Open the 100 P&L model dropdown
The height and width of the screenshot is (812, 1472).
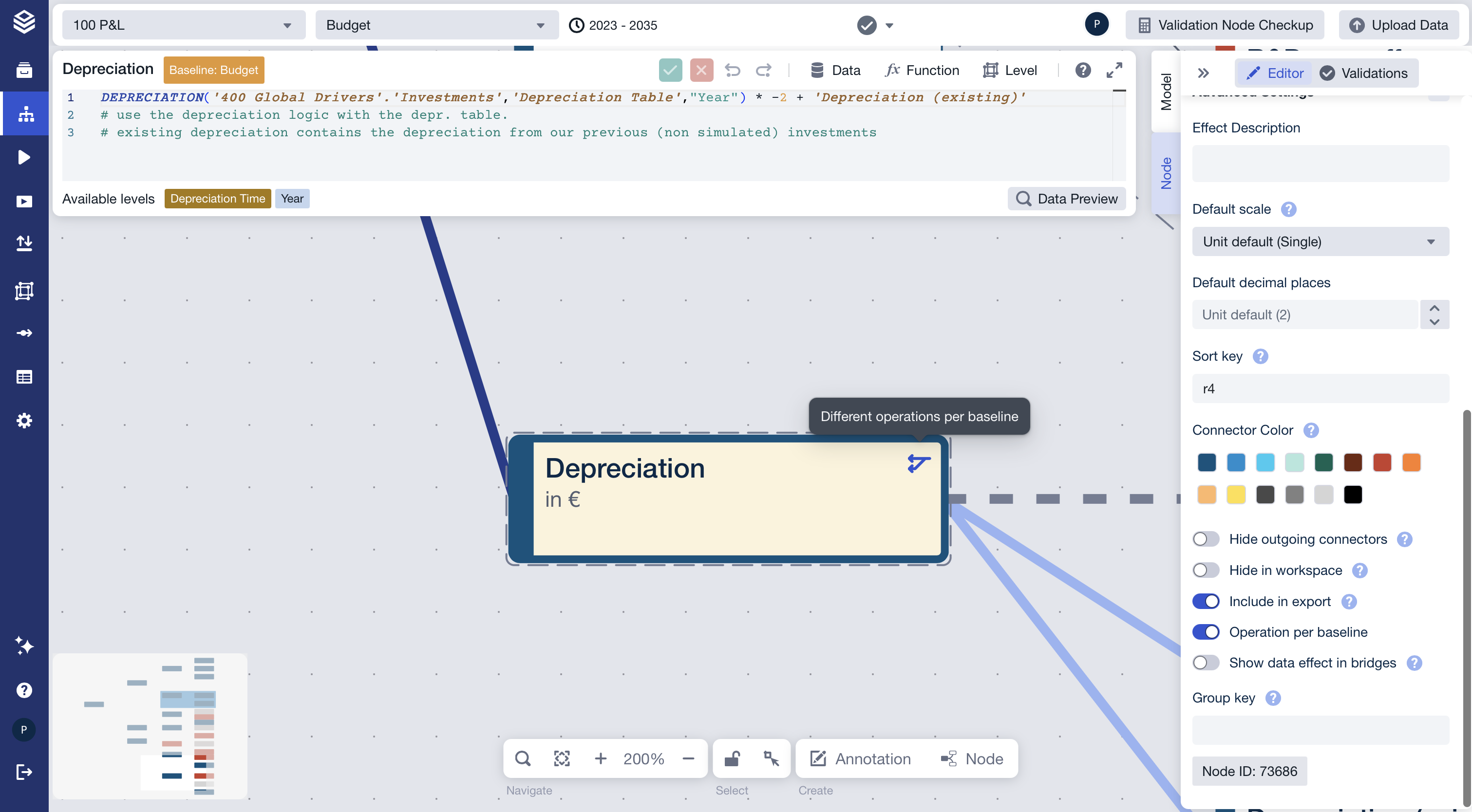pyautogui.click(x=183, y=25)
